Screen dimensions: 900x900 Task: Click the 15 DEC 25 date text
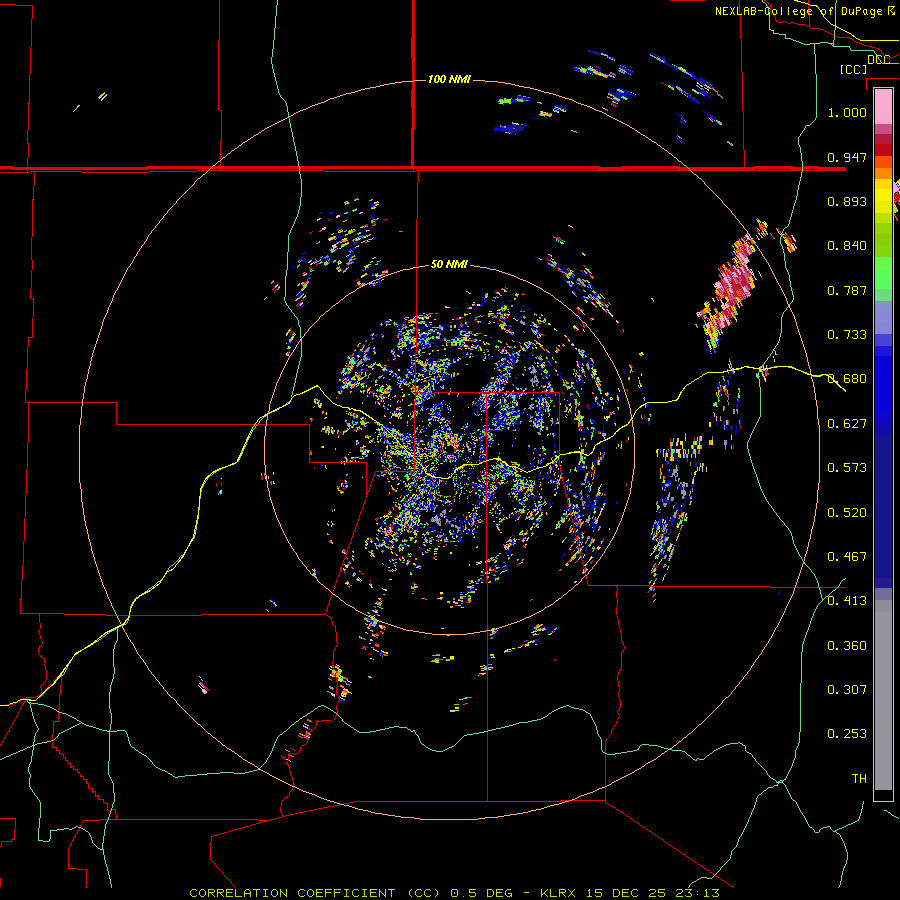pos(626,893)
